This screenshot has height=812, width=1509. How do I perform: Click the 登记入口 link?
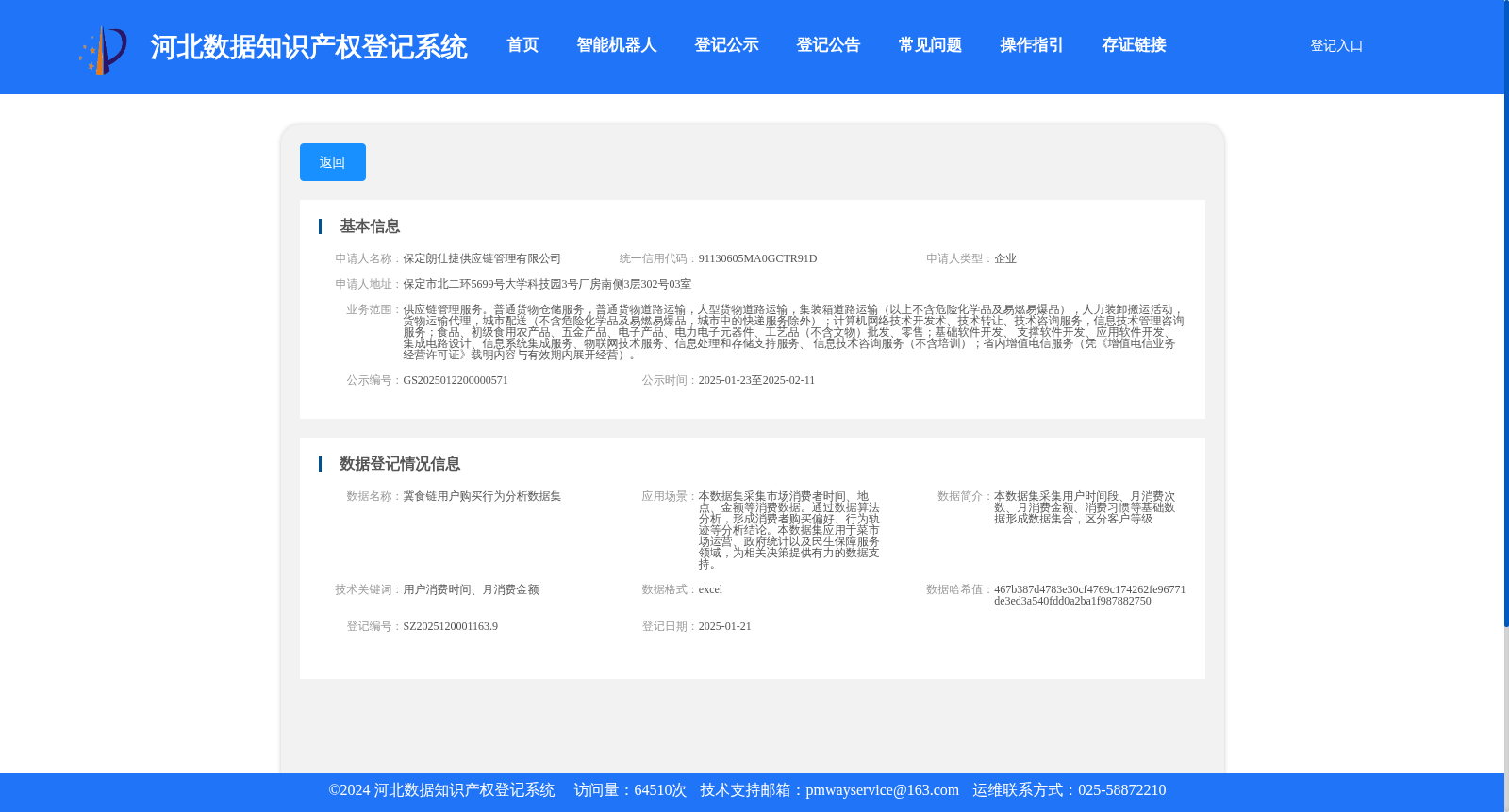point(1336,45)
